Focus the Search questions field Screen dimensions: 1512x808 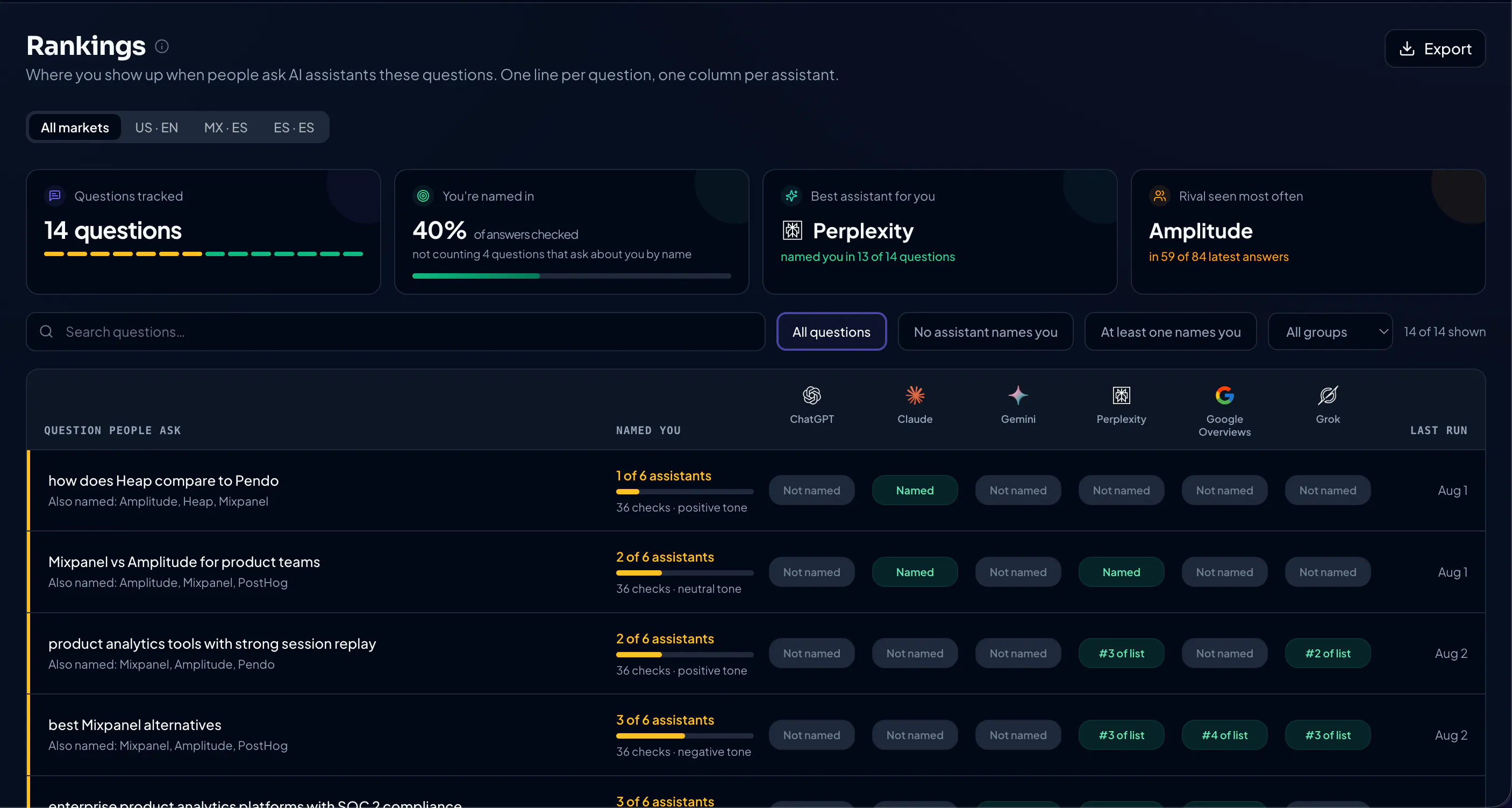pos(396,332)
